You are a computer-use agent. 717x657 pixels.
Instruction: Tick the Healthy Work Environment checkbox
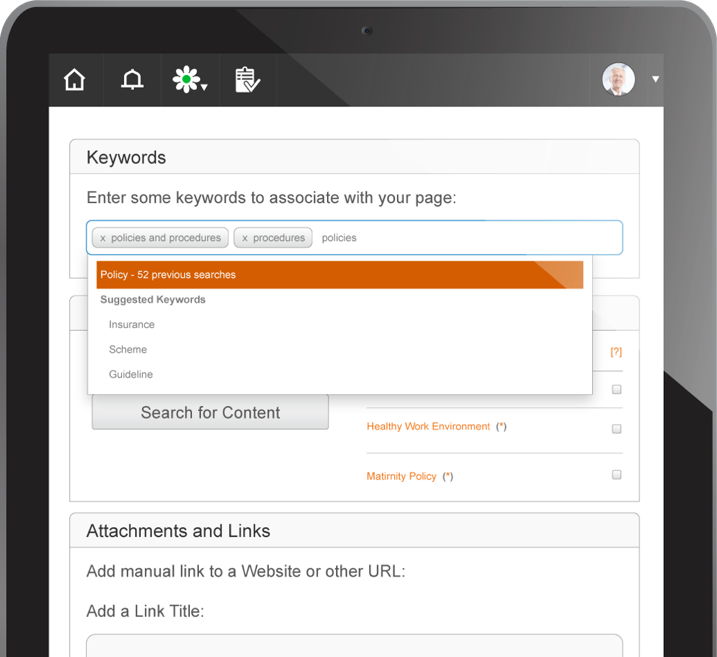tap(616, 429)
